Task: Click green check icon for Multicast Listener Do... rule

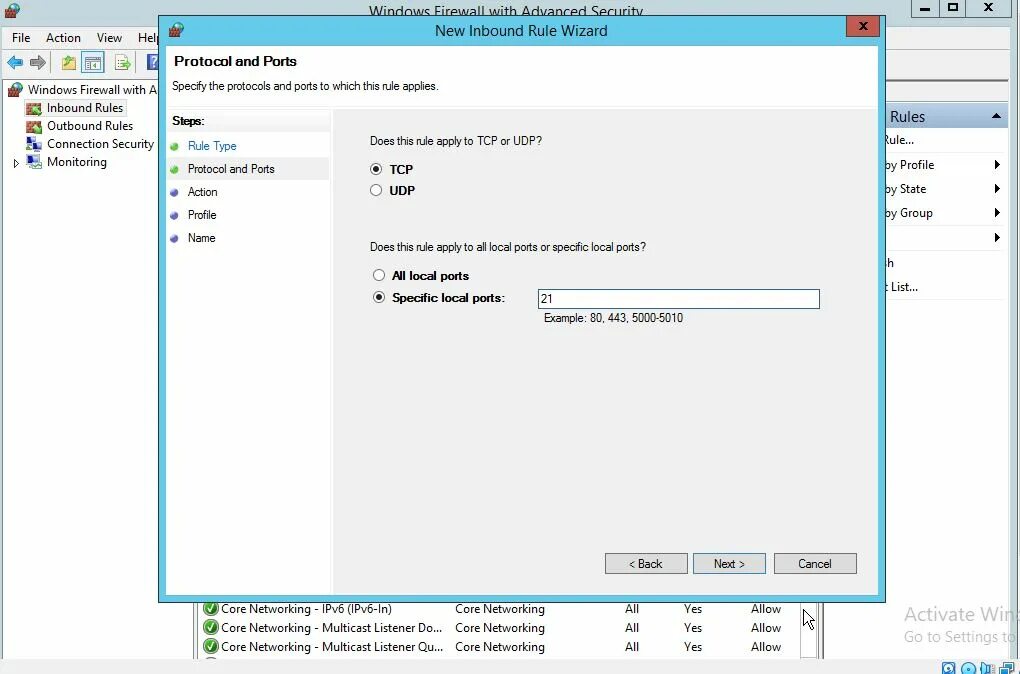Action: (210, 628)
